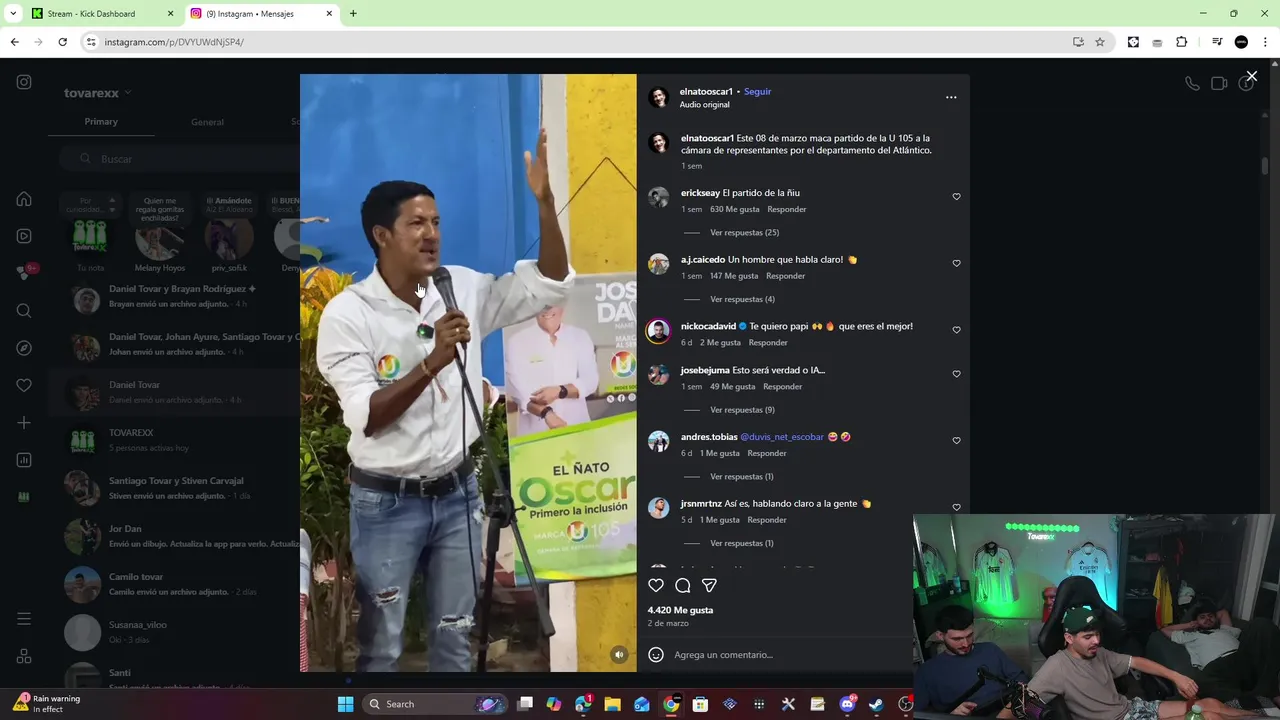Click the Buscar search field in messages
The height and width of the screenshot is (720, 1280).
pyautogui.click(x=180, y=159)
